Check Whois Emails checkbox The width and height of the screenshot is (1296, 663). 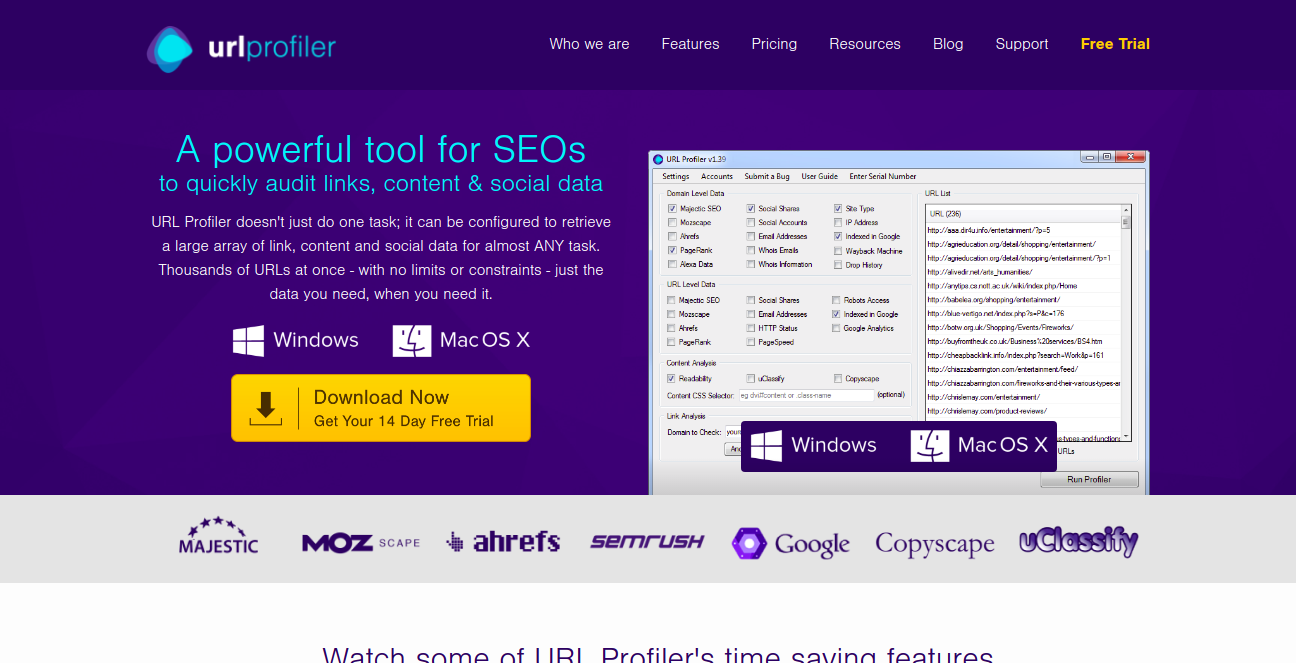point(751,250)
